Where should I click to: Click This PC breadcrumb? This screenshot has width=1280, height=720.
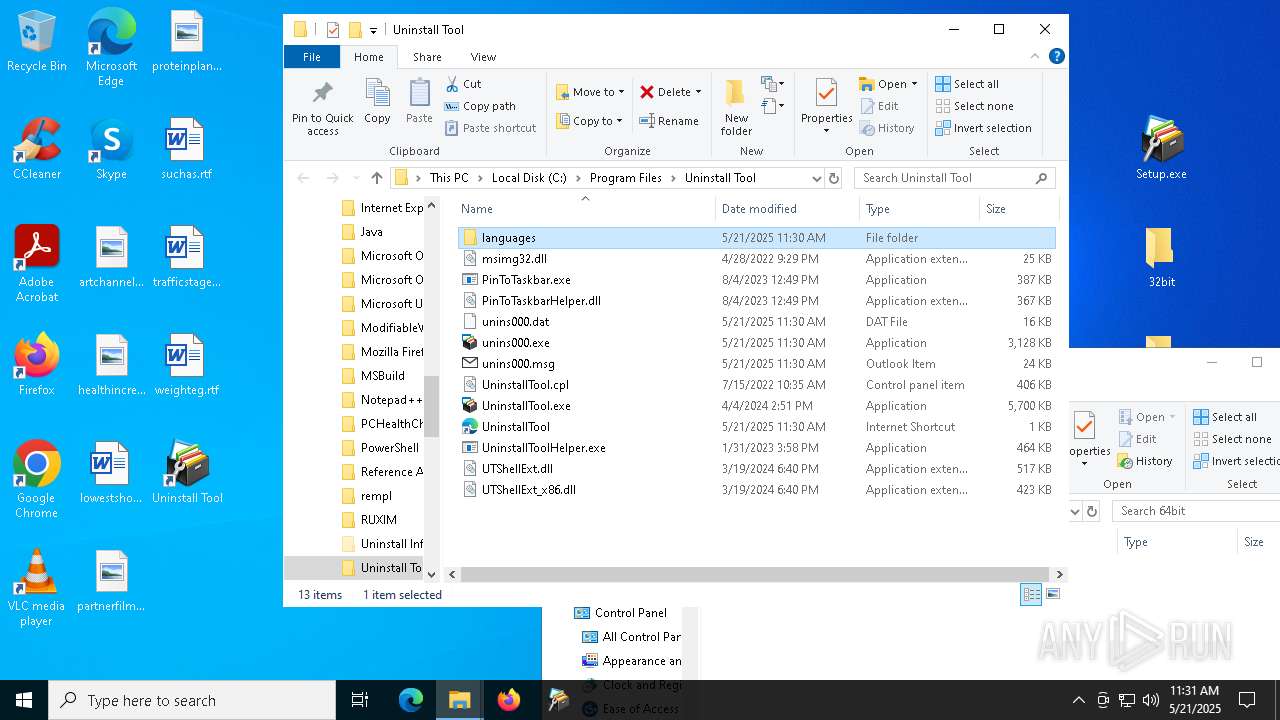pos(449,178)
